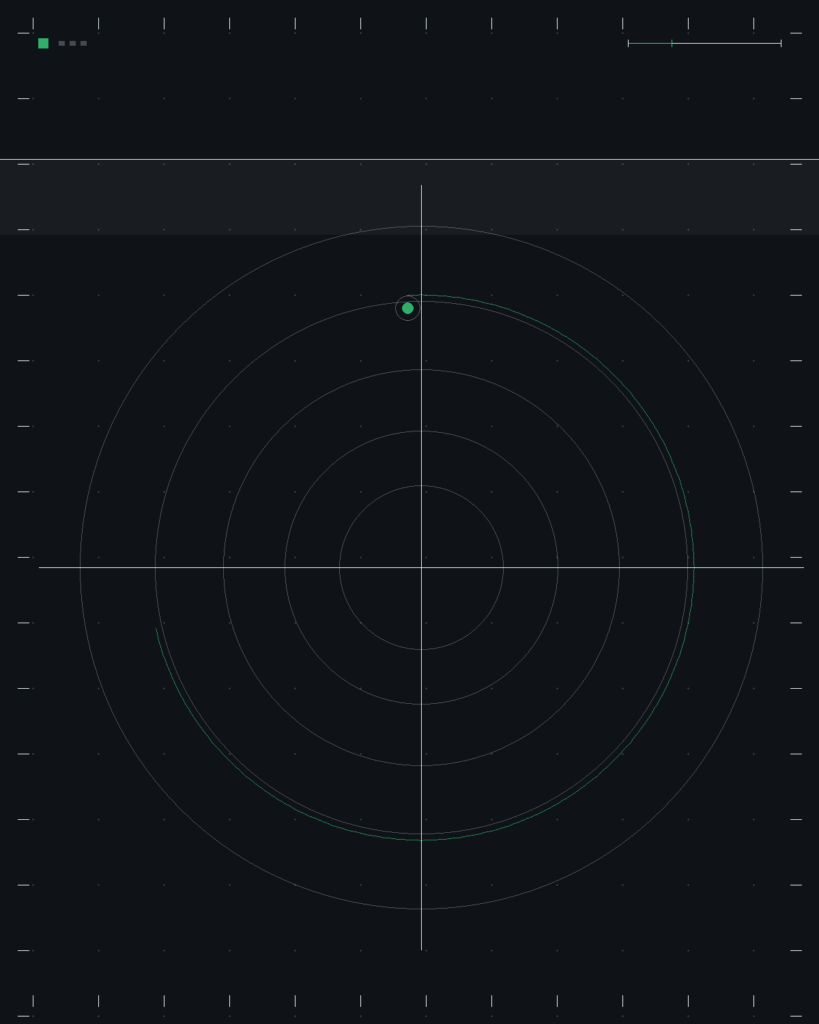Click the top end of the vertical axis line
The image size is (819, 1024).
coord(421,186)
